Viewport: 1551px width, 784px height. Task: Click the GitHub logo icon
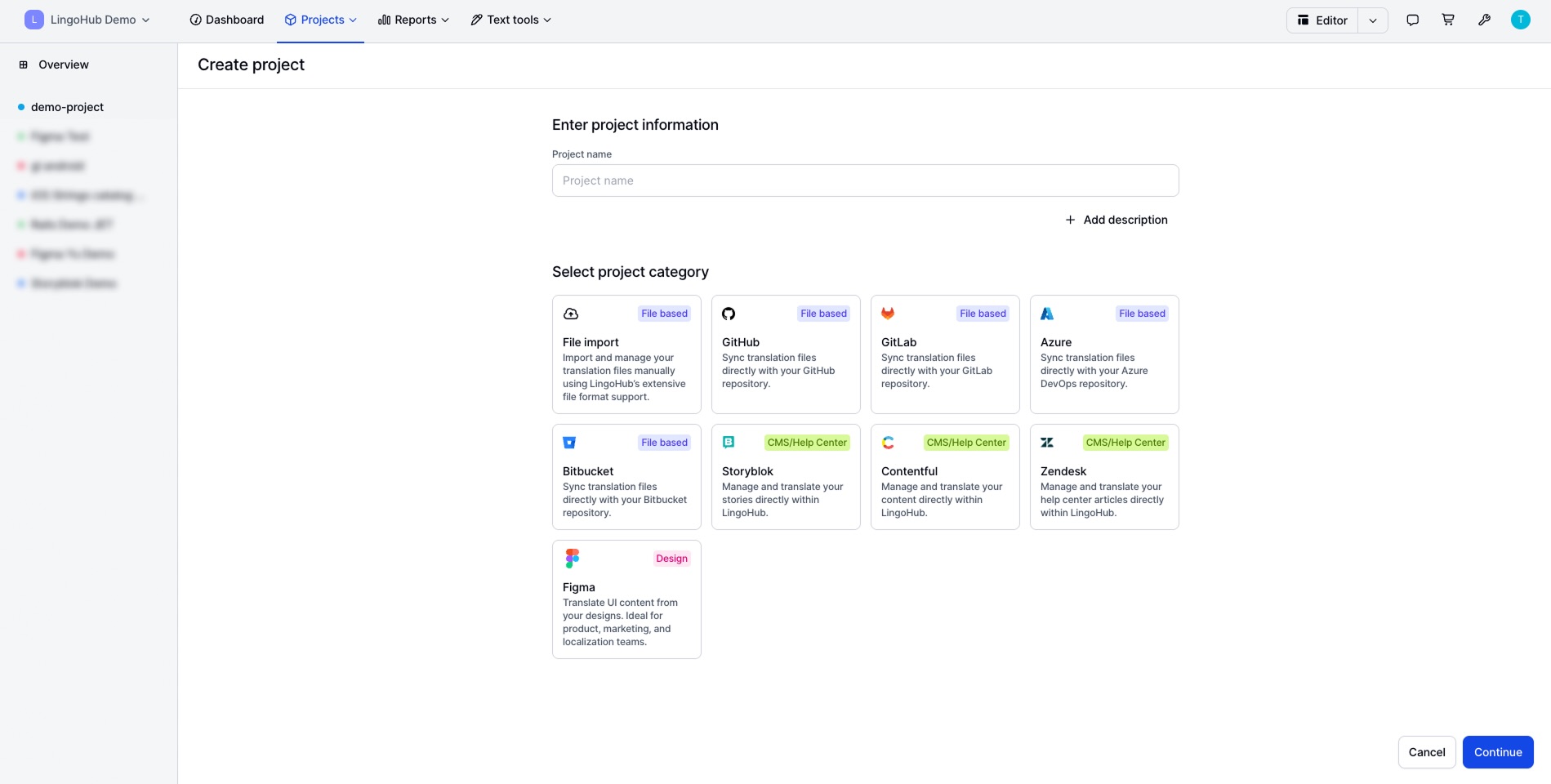click(x=729, y=314)
